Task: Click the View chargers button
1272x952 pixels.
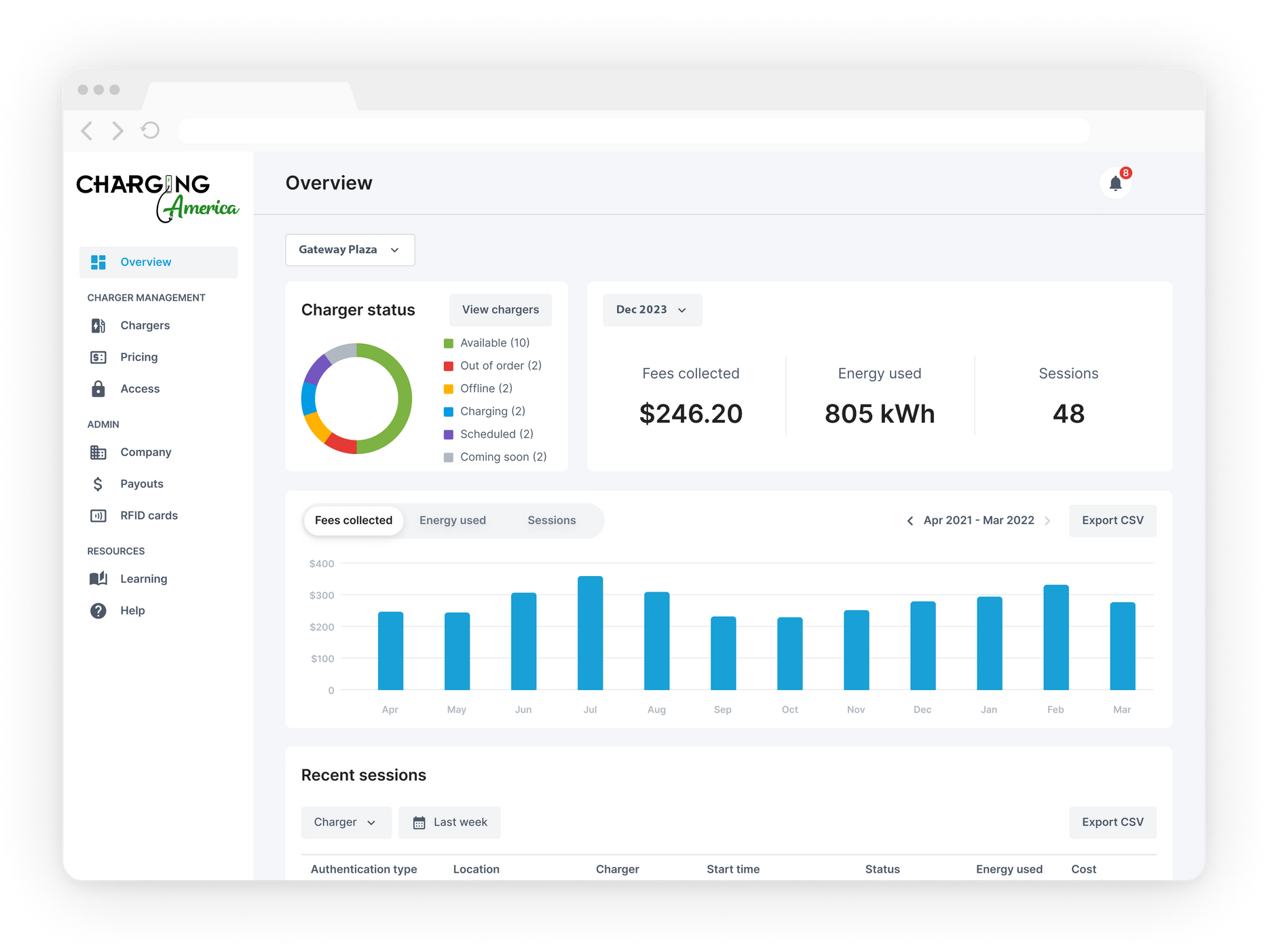Action: click(500, 310)
